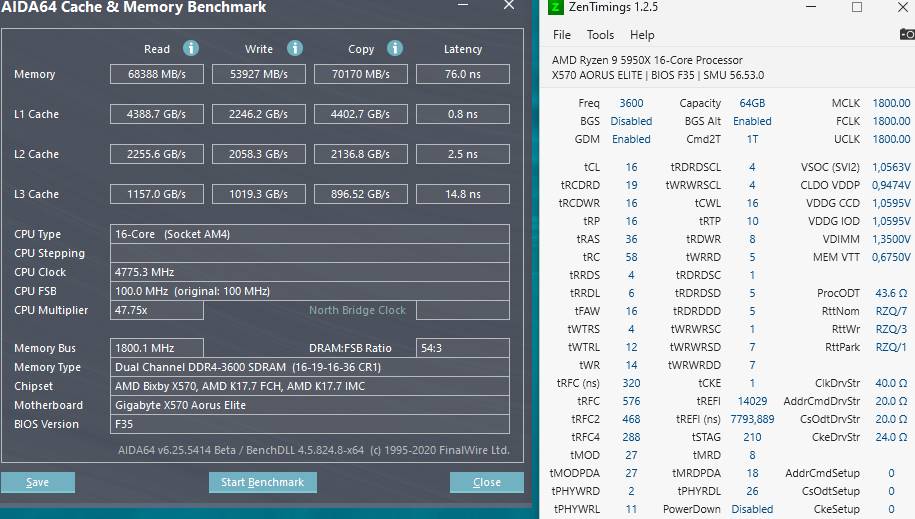Maximize the ZenTimings window
This screenshot has width=915, height=519.
[857, 7]
